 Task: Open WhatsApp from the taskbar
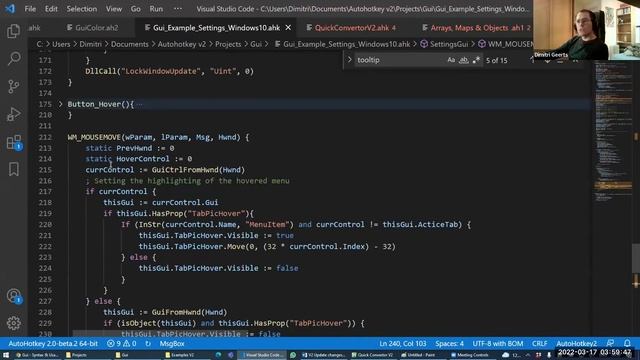(293, 355)
